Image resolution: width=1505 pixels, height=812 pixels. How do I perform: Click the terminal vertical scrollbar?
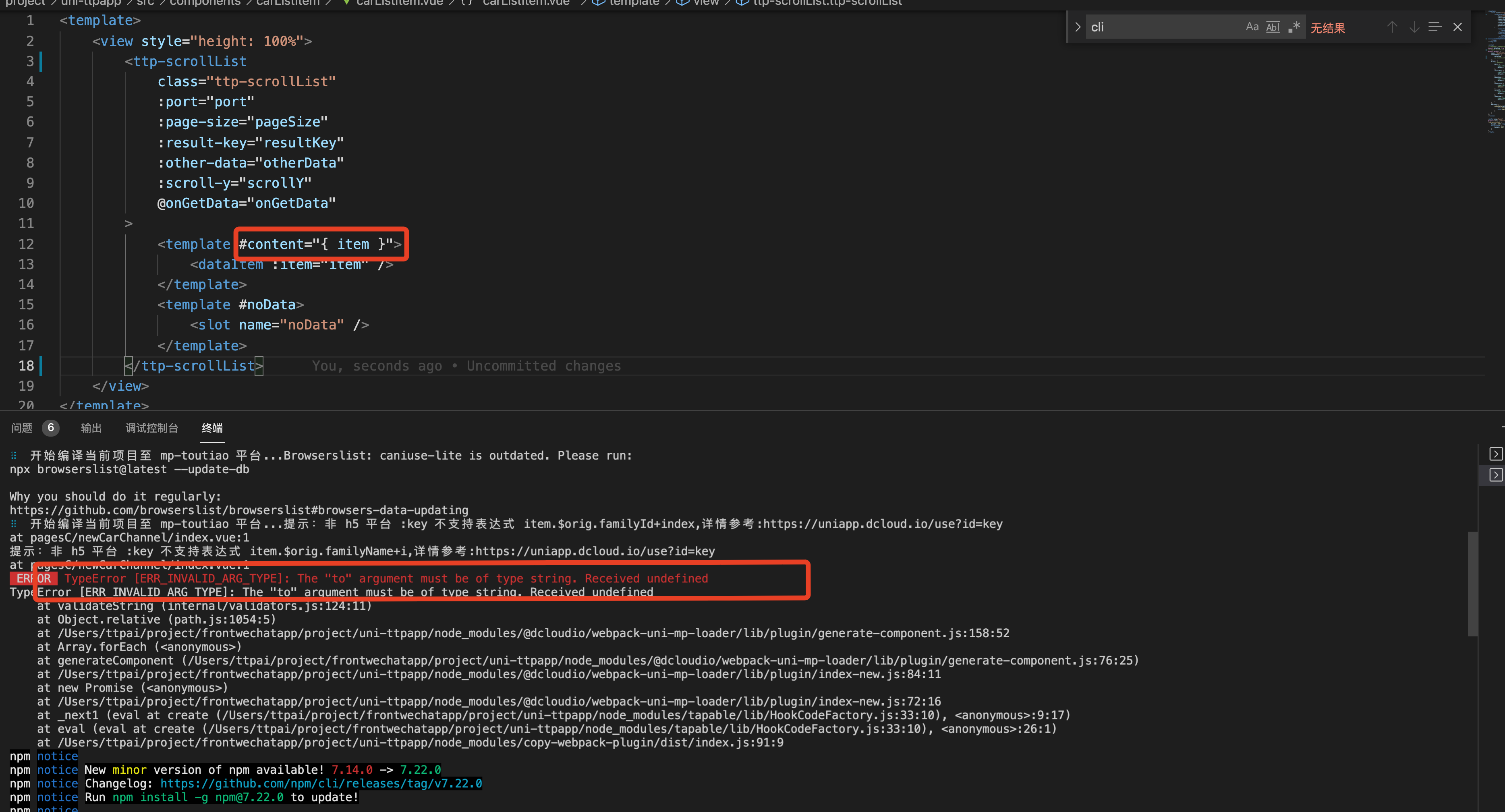coord(1472,584)
